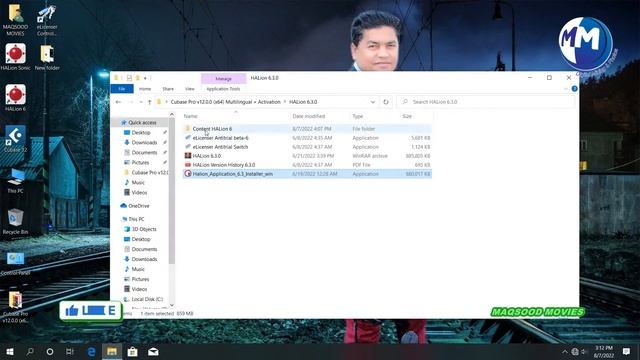
Task: Open Task View in taskbar
Action: tap(70, 351)
